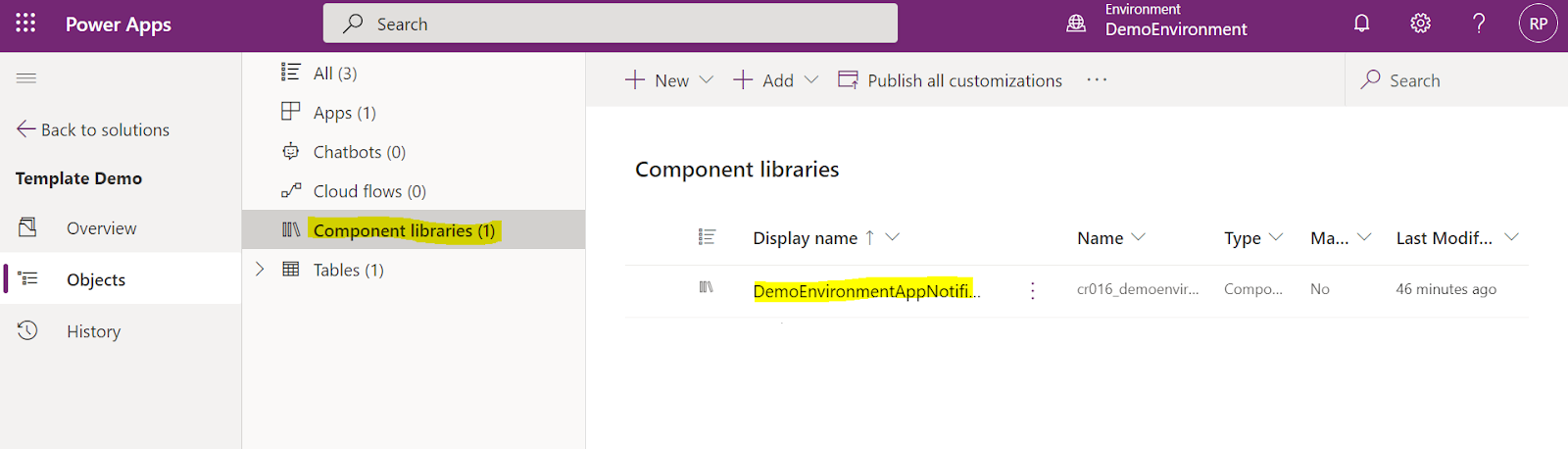Select the DemoEnvironment environment label
This screenshot has width=1568, height=449.
pos(1176,29)
